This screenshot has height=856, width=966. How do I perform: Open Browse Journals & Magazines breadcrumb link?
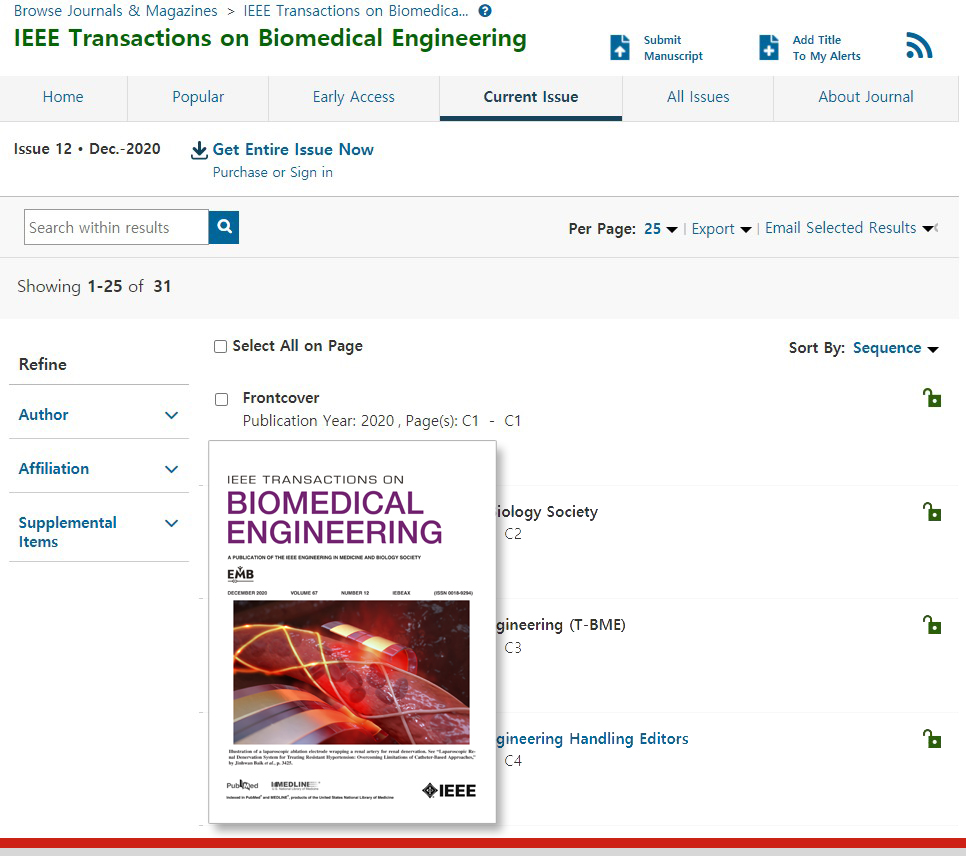113,11
